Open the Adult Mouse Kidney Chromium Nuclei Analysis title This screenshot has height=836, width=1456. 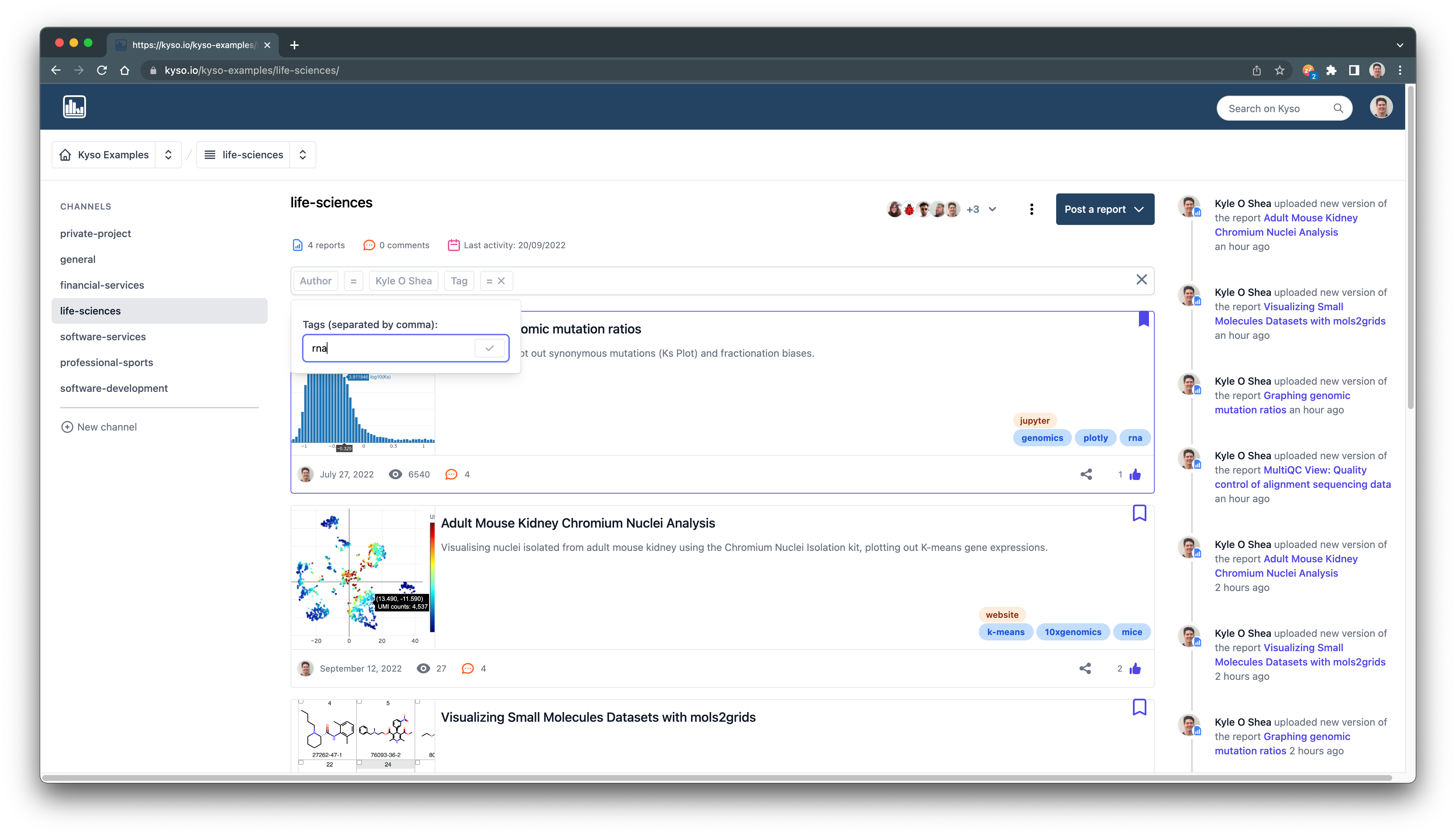point(578,523)
